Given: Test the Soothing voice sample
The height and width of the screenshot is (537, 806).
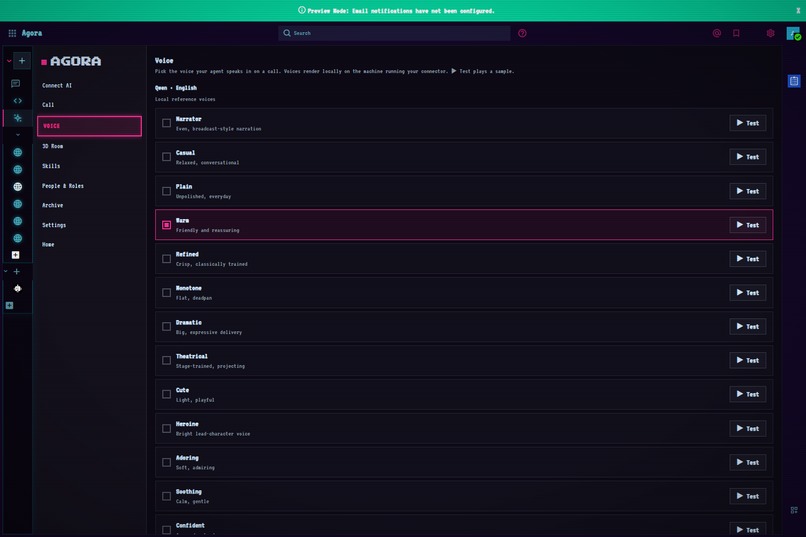Looking at the screenshot, I should (x=747, y=496).
